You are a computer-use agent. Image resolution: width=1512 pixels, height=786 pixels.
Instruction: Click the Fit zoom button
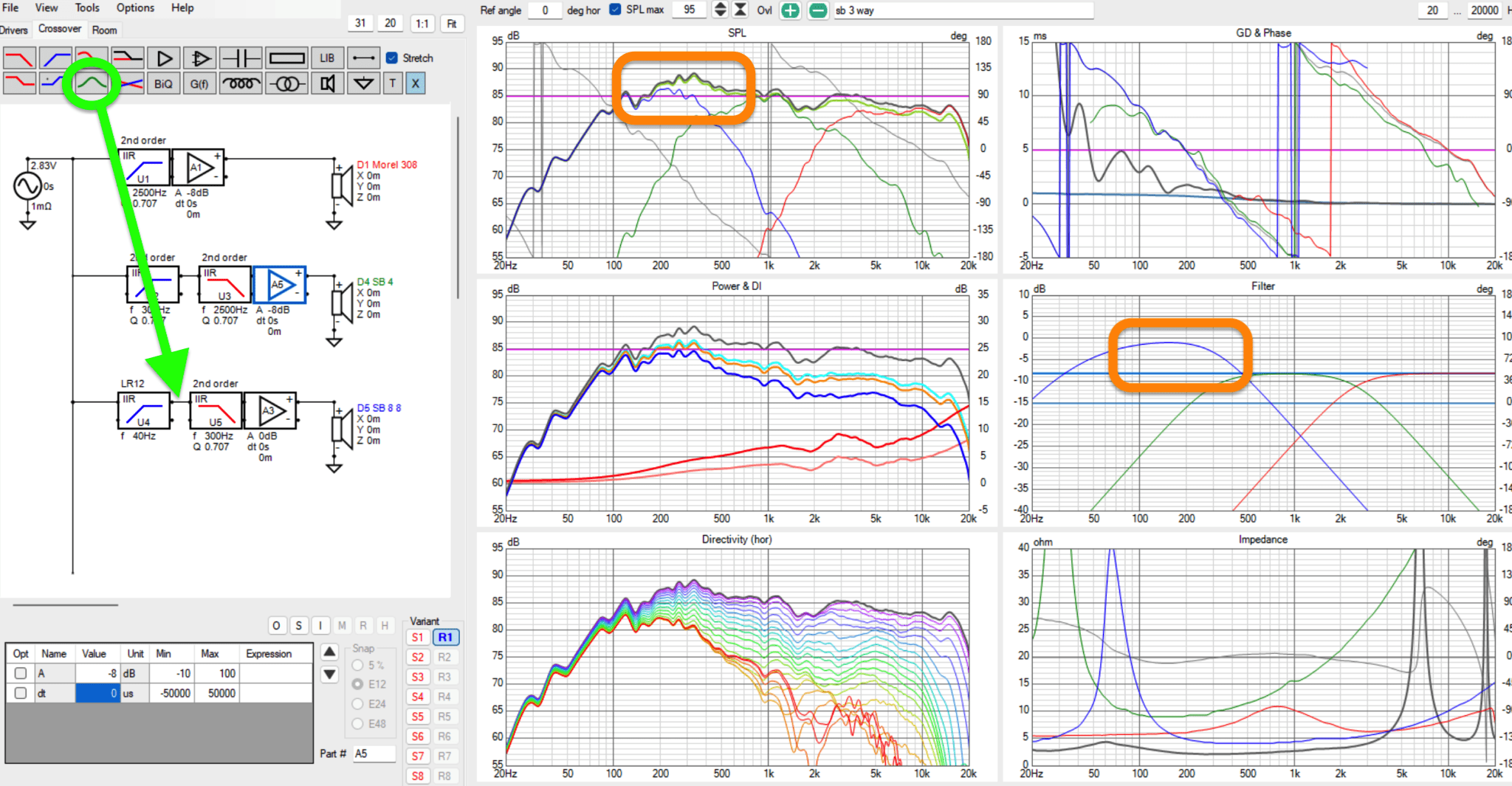click(452, 24)
